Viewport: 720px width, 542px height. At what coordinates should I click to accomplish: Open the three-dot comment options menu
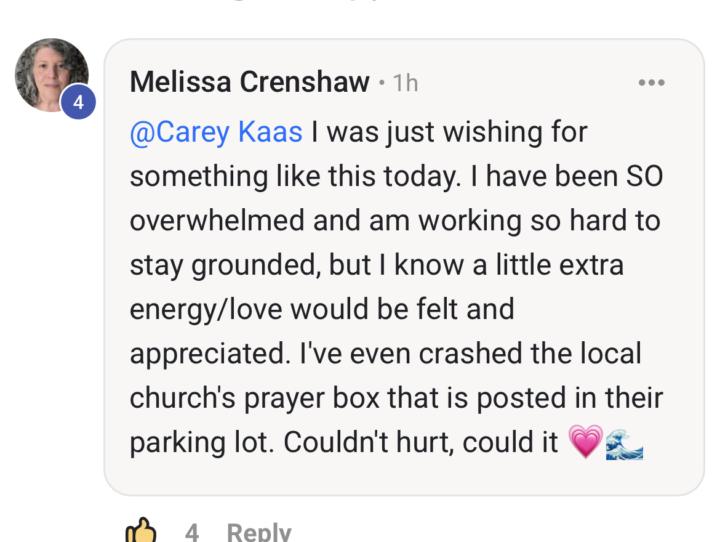click(x=652, y=83)
